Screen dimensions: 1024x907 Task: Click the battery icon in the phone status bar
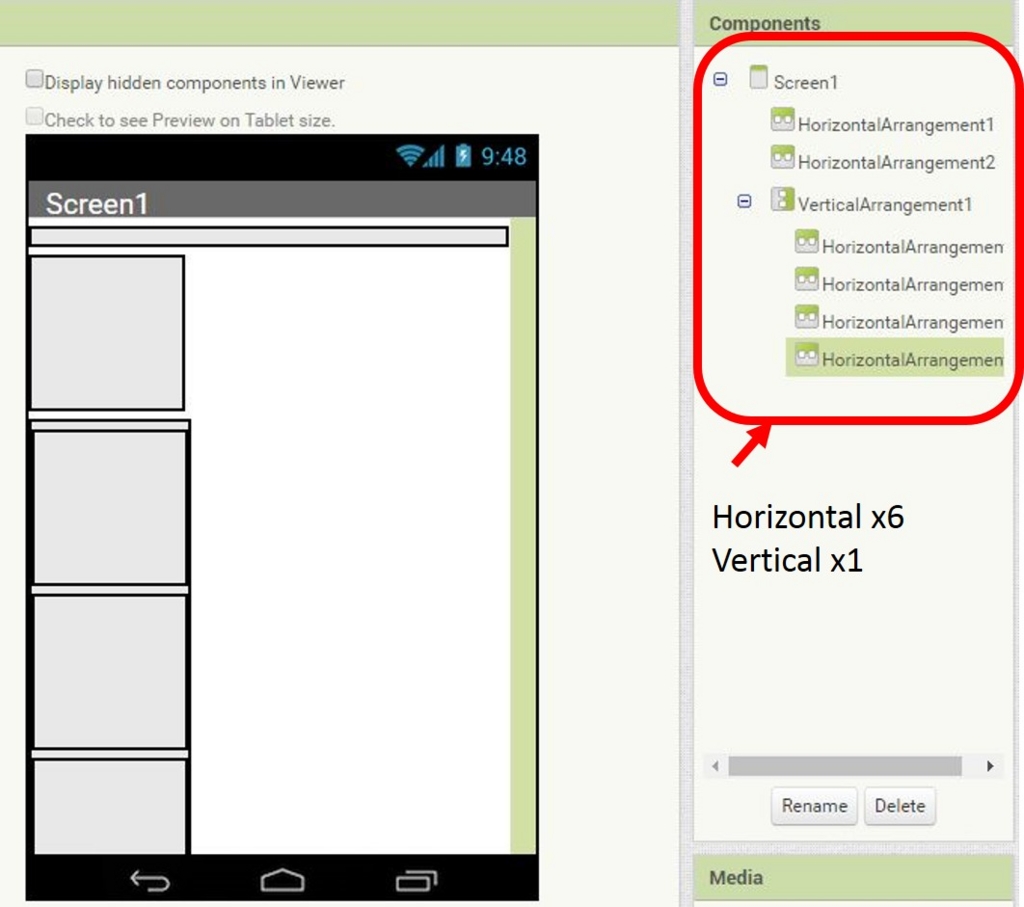click(463, 155)
